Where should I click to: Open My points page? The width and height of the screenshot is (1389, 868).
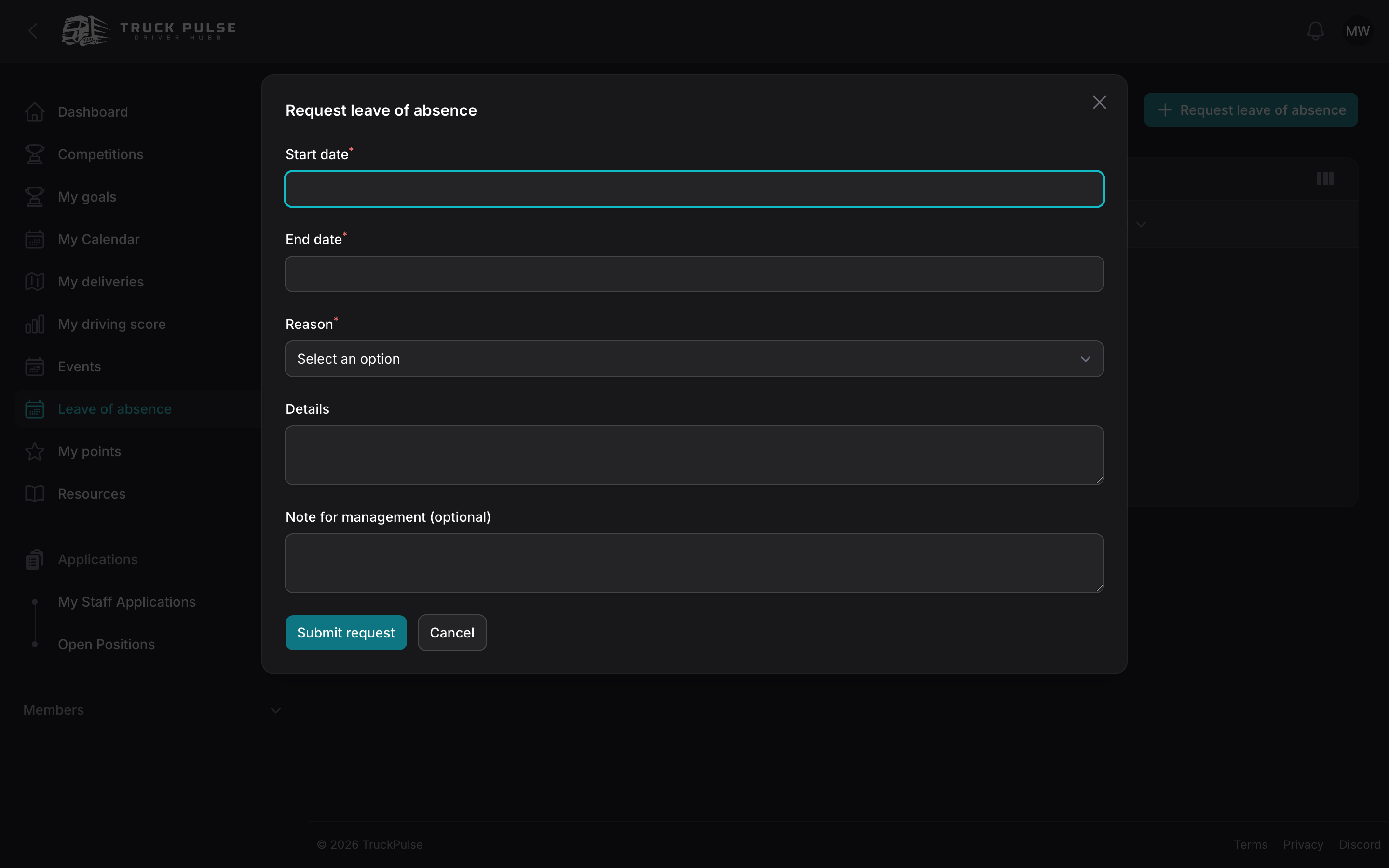tap(90, 452)
